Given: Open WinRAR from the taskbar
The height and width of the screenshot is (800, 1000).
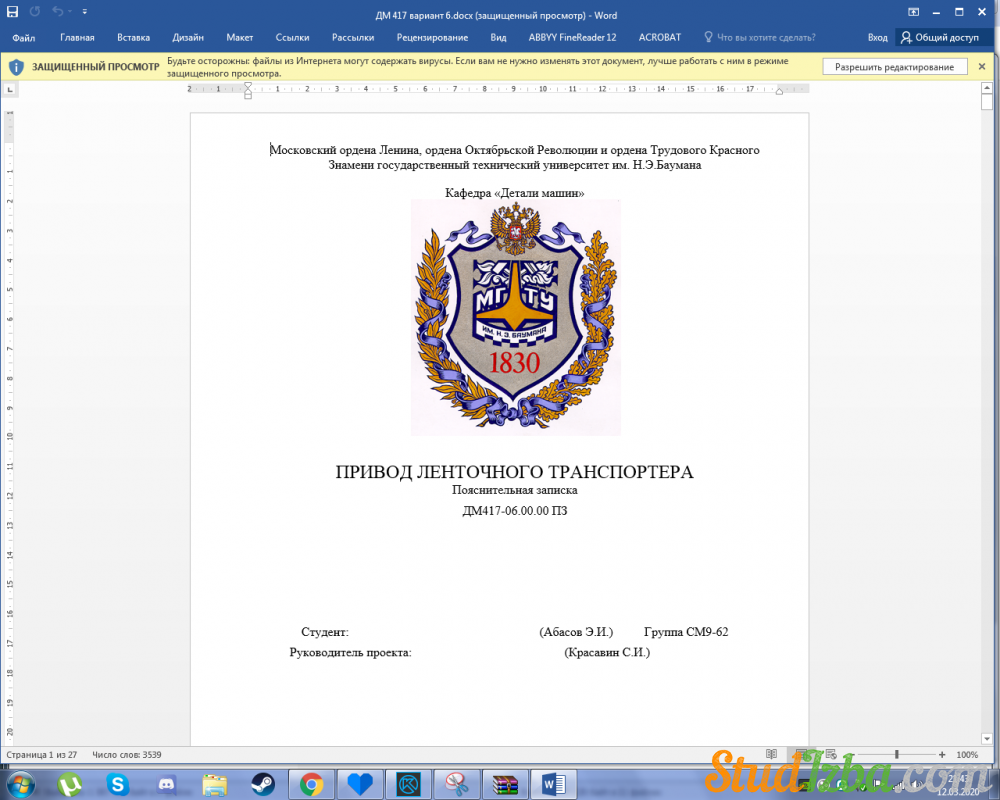Looking at the screenshot, I should pos(505,784).
